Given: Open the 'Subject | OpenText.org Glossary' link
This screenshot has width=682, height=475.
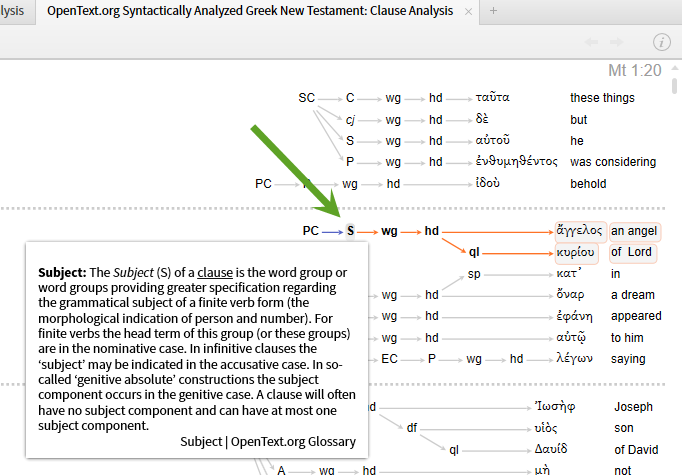Looking at the screenshot, I should [x=268, y=442].
